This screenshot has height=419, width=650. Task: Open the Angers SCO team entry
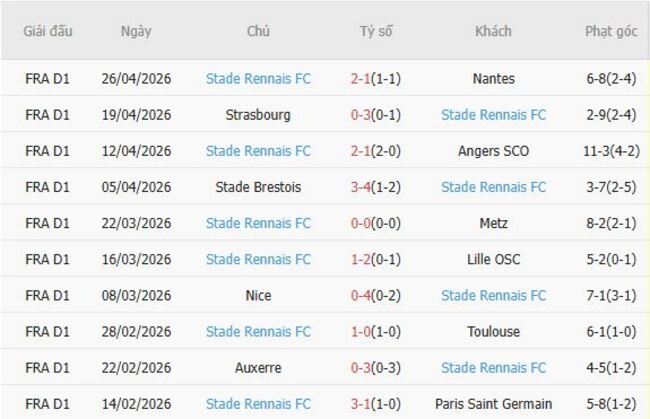coord(493,151)
